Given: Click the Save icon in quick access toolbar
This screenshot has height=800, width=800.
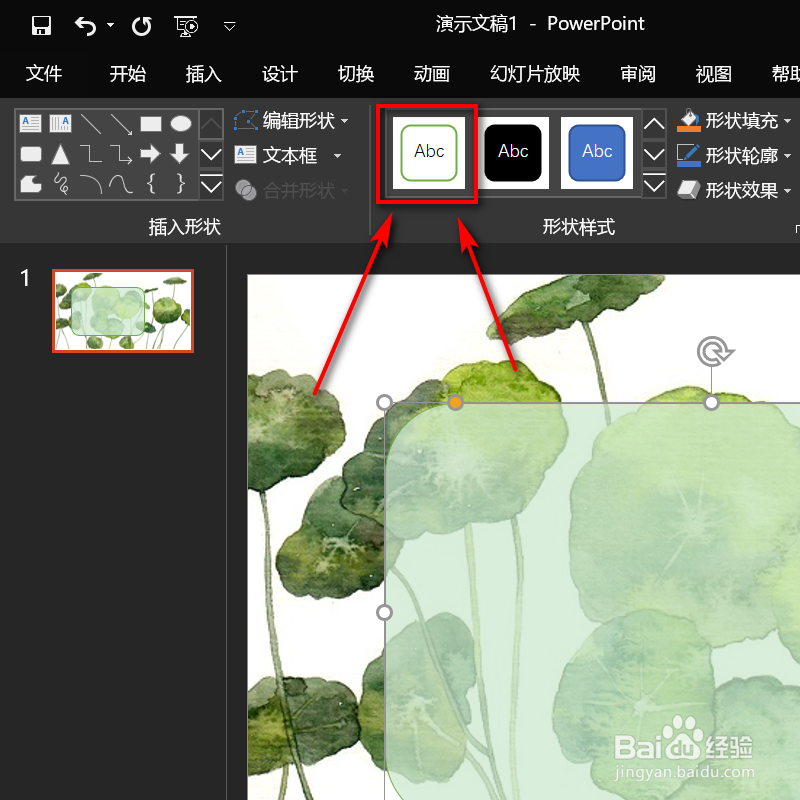Looking at the screenshot, I should pyautogui.click(x=41, y=25).
